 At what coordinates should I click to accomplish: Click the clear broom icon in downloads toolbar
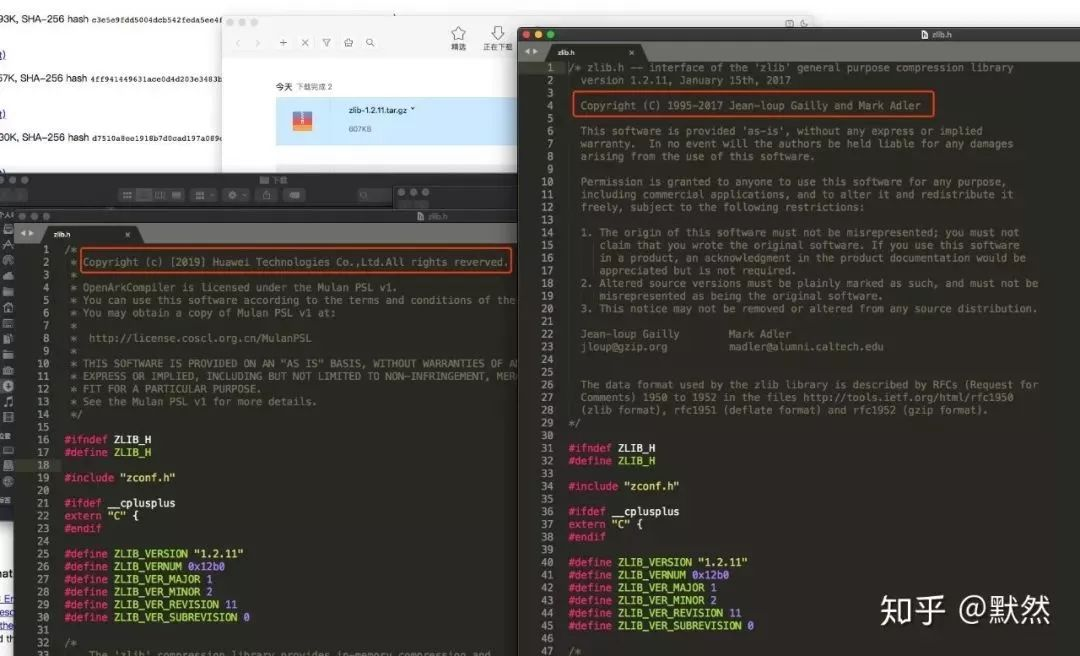click(x=349, y=43)
